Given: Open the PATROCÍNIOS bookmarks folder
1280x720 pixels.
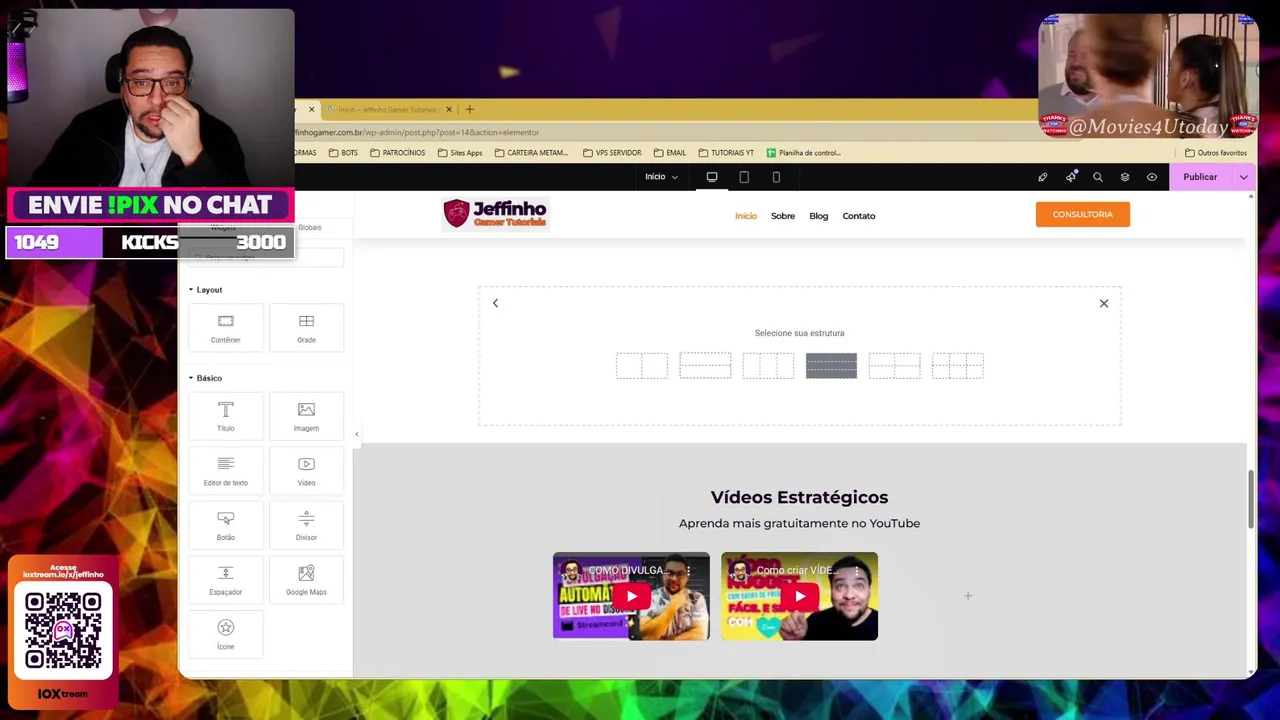Looking at the screenshot, I should (x=397, y=153).
